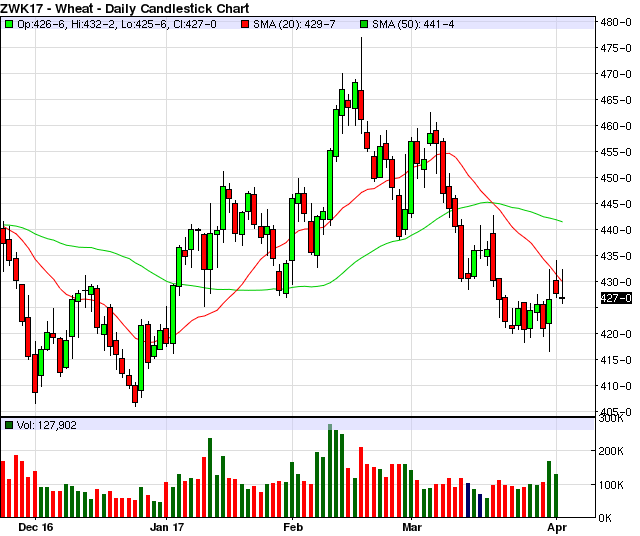Click the 480-0 price axis label
This screenshot has width=640, height=536.
click(616, 22)
